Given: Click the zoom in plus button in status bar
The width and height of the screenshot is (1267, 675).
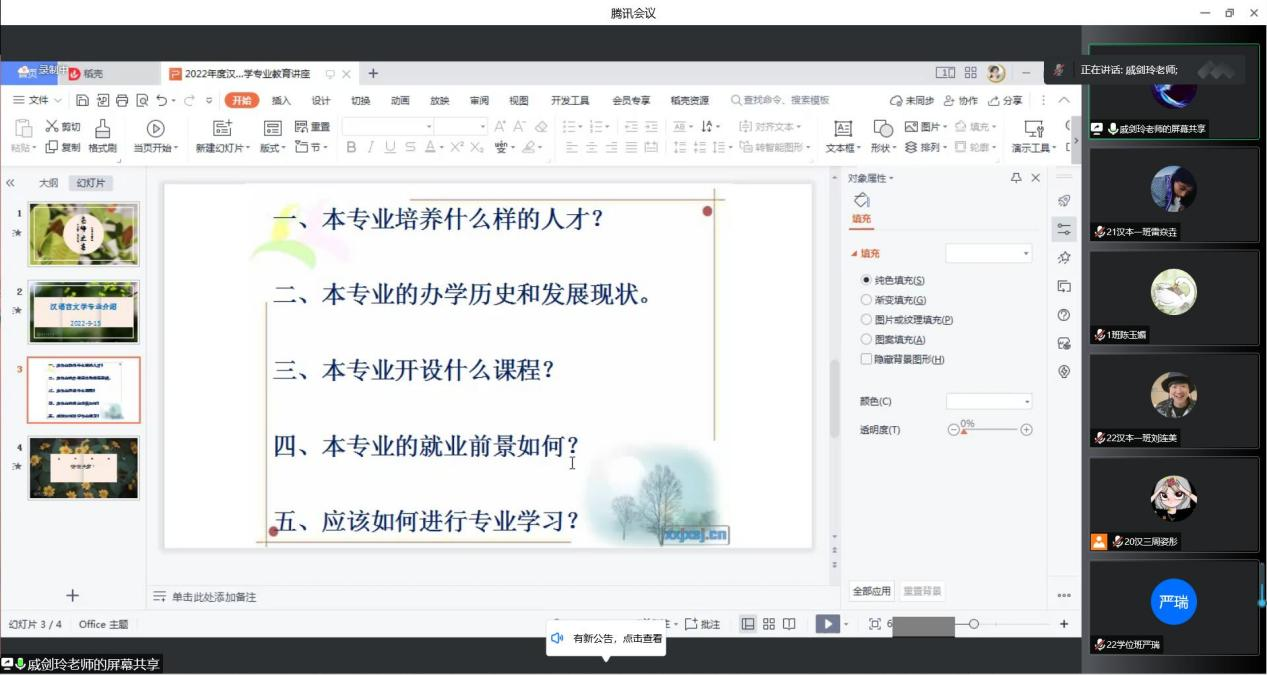Looking at the screenshot, I should click(1064, 624).
